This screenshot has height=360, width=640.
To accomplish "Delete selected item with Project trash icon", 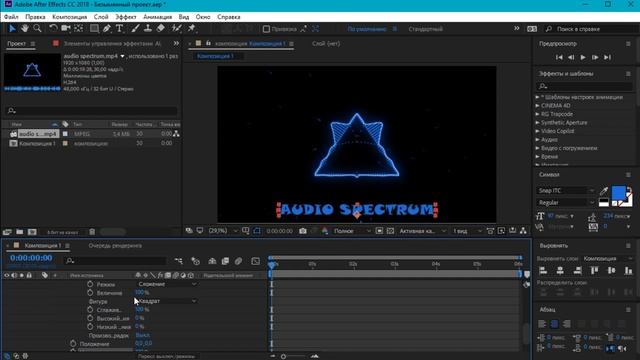I will (92, 232).
